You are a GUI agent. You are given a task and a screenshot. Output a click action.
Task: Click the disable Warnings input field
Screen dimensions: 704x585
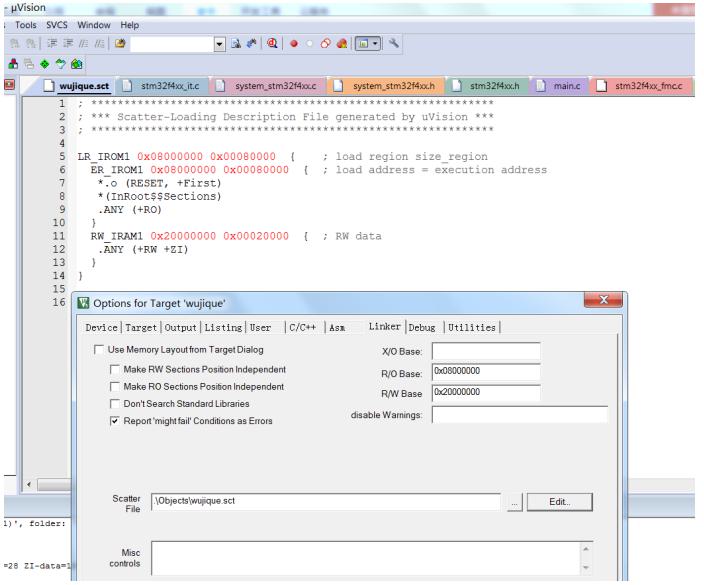(x=519, y=415)
